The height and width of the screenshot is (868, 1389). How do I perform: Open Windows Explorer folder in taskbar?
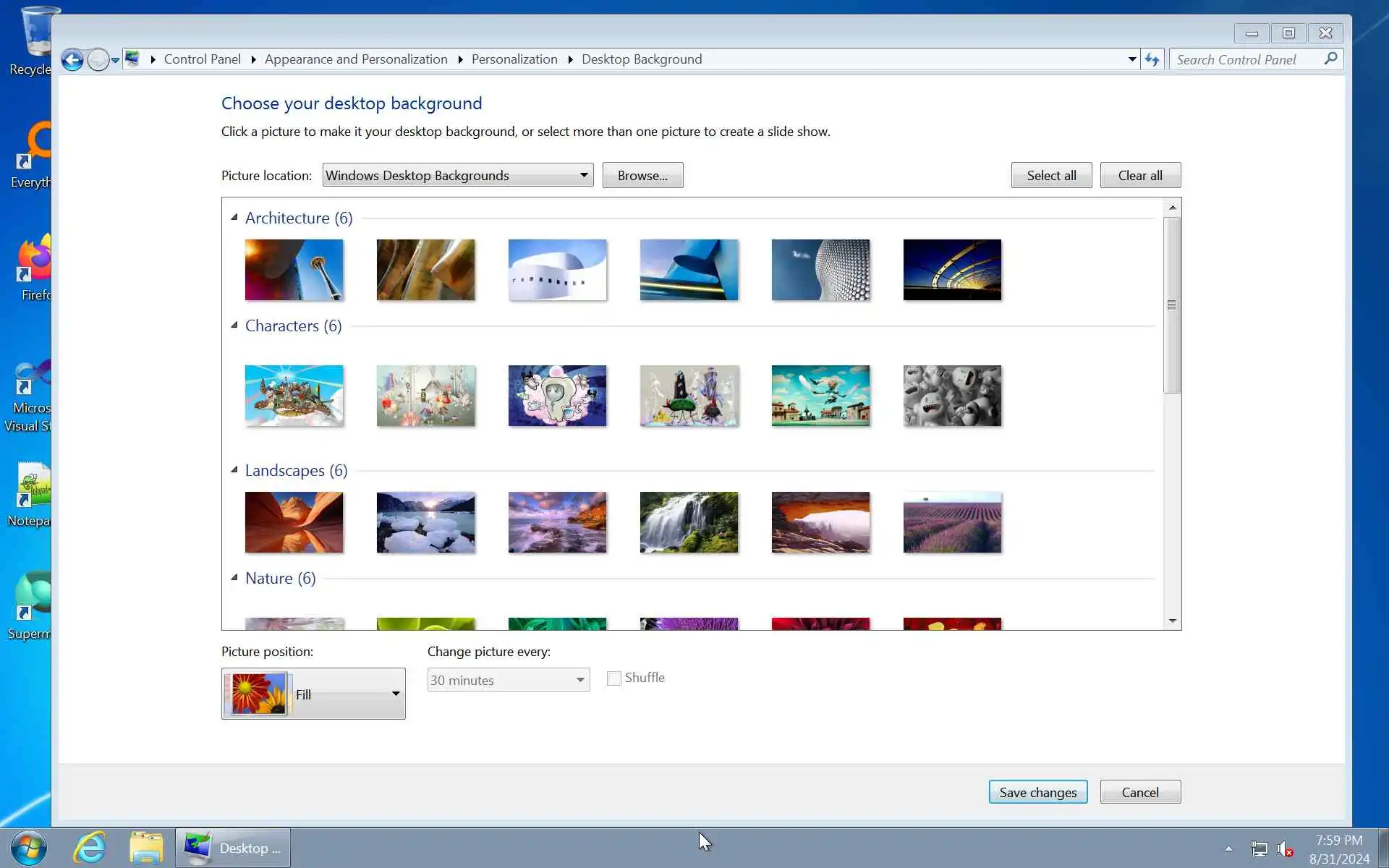pos(146,847)
